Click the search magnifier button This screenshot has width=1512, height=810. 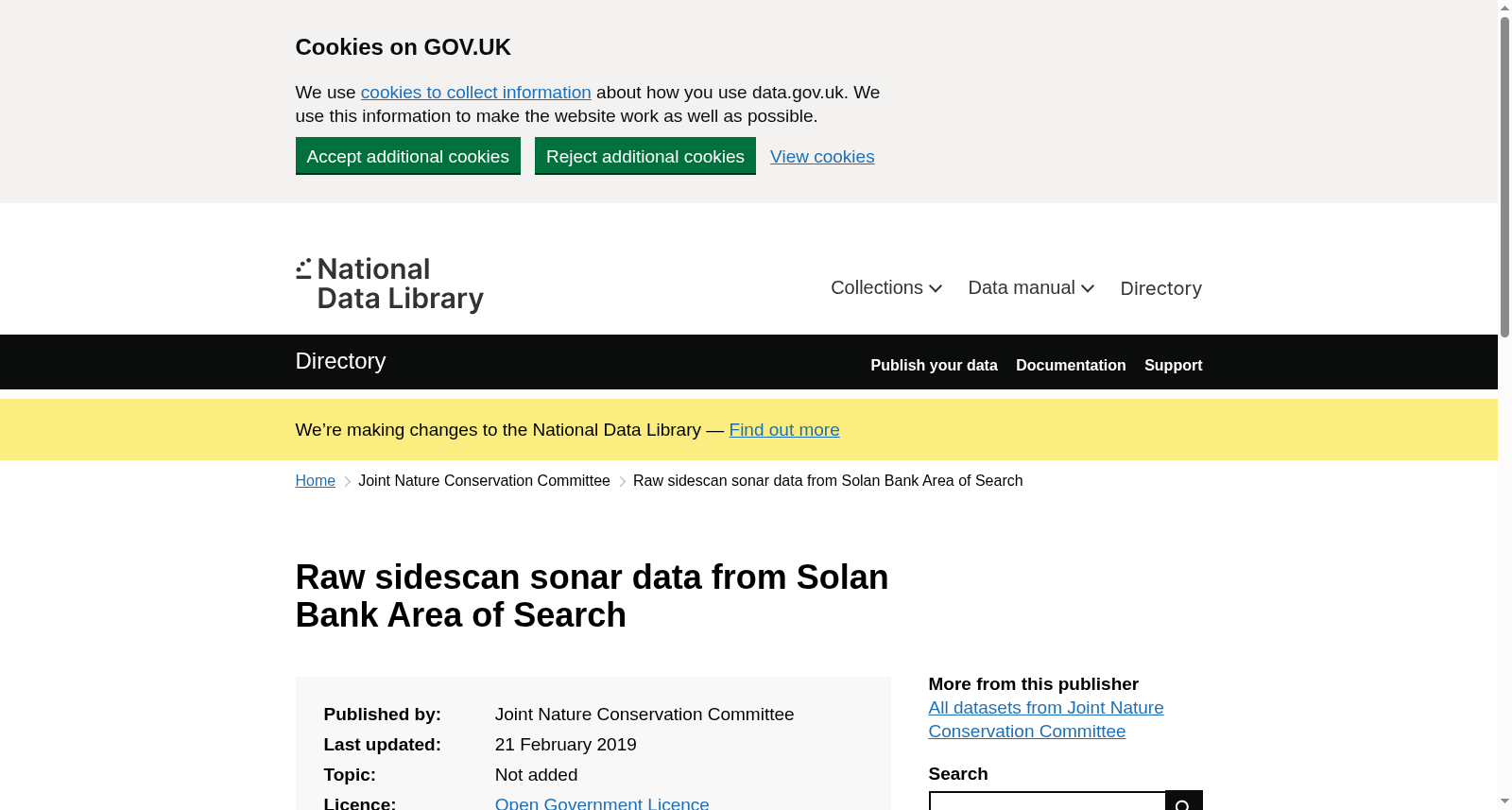pyautogui.click(x=1184, y=801)
